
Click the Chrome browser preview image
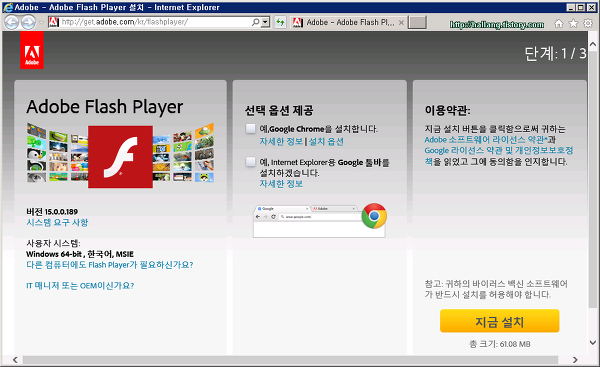click(x=320, y=221)
